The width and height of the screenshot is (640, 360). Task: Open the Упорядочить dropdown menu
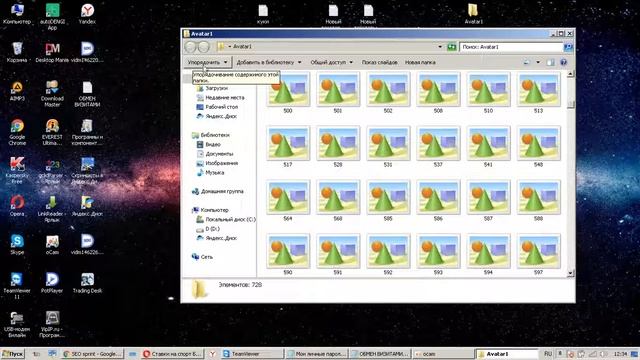207,62
